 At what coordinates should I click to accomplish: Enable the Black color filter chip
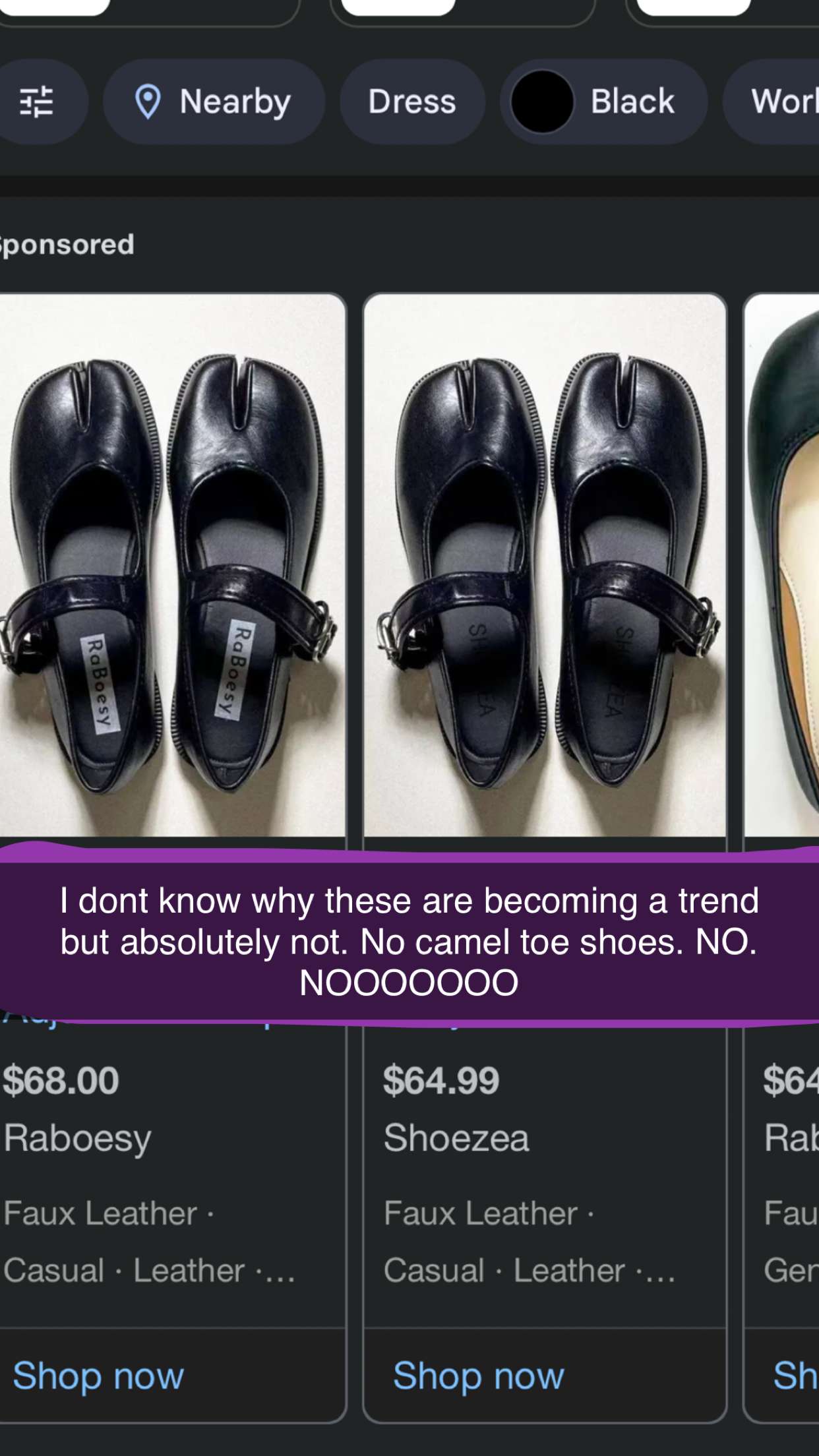point(603,102)
